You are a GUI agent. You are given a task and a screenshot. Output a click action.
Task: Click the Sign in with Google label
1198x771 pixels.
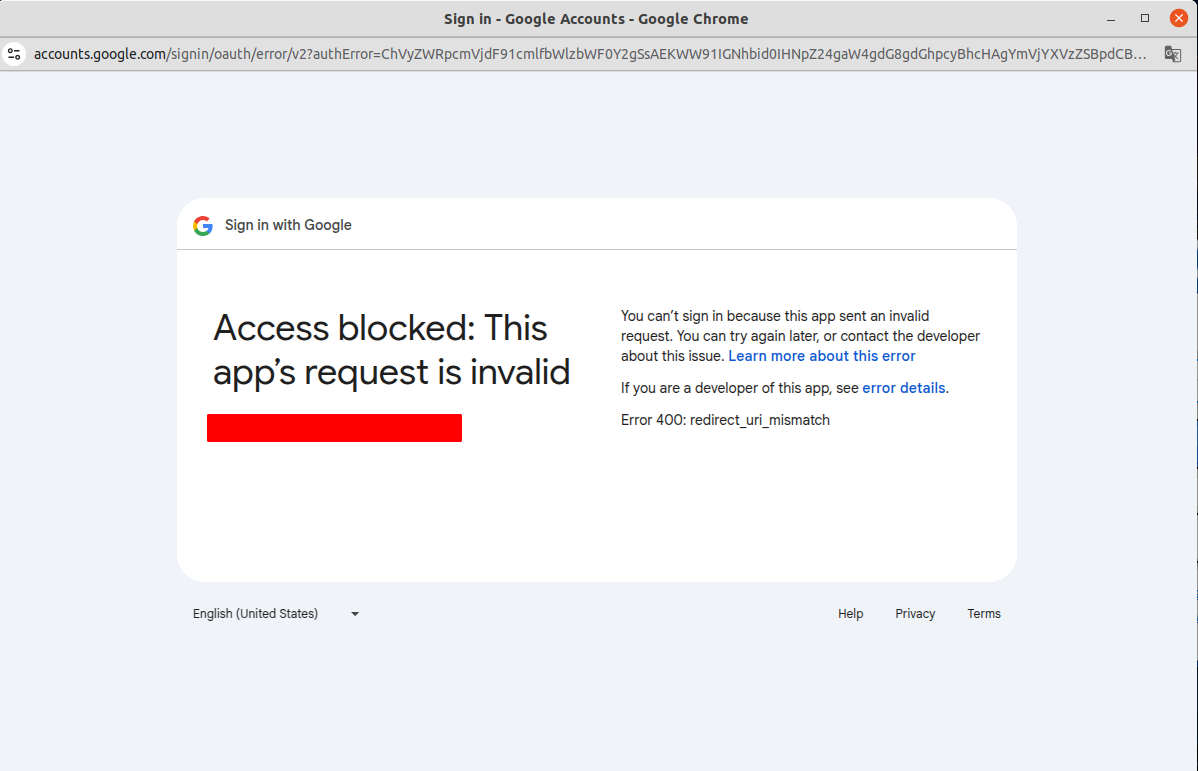(x=288, y=225)
